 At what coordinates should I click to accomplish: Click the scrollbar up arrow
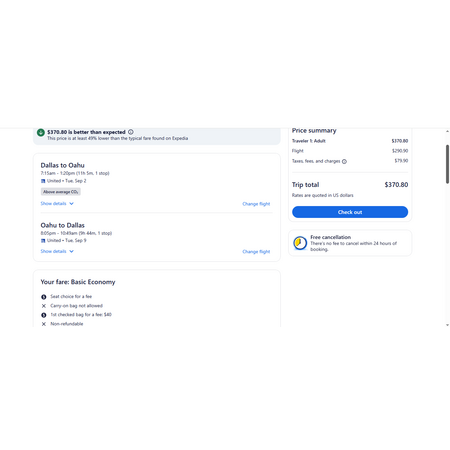point(447,131)
